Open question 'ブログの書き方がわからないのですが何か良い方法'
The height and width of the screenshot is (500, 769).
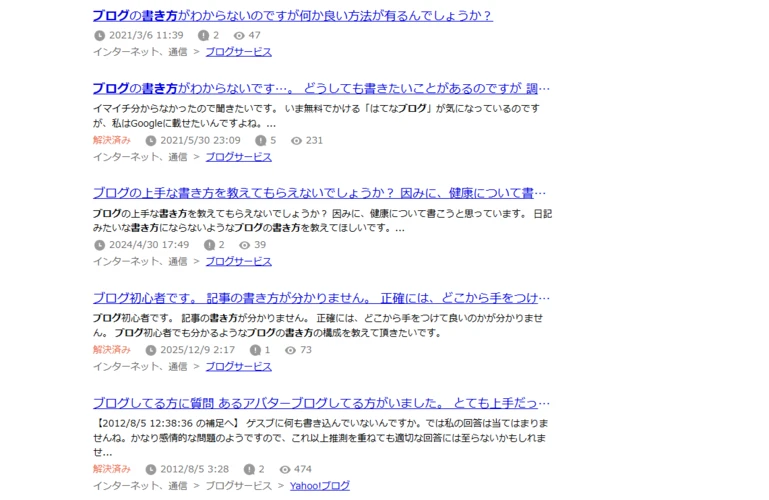pos(292,16)
